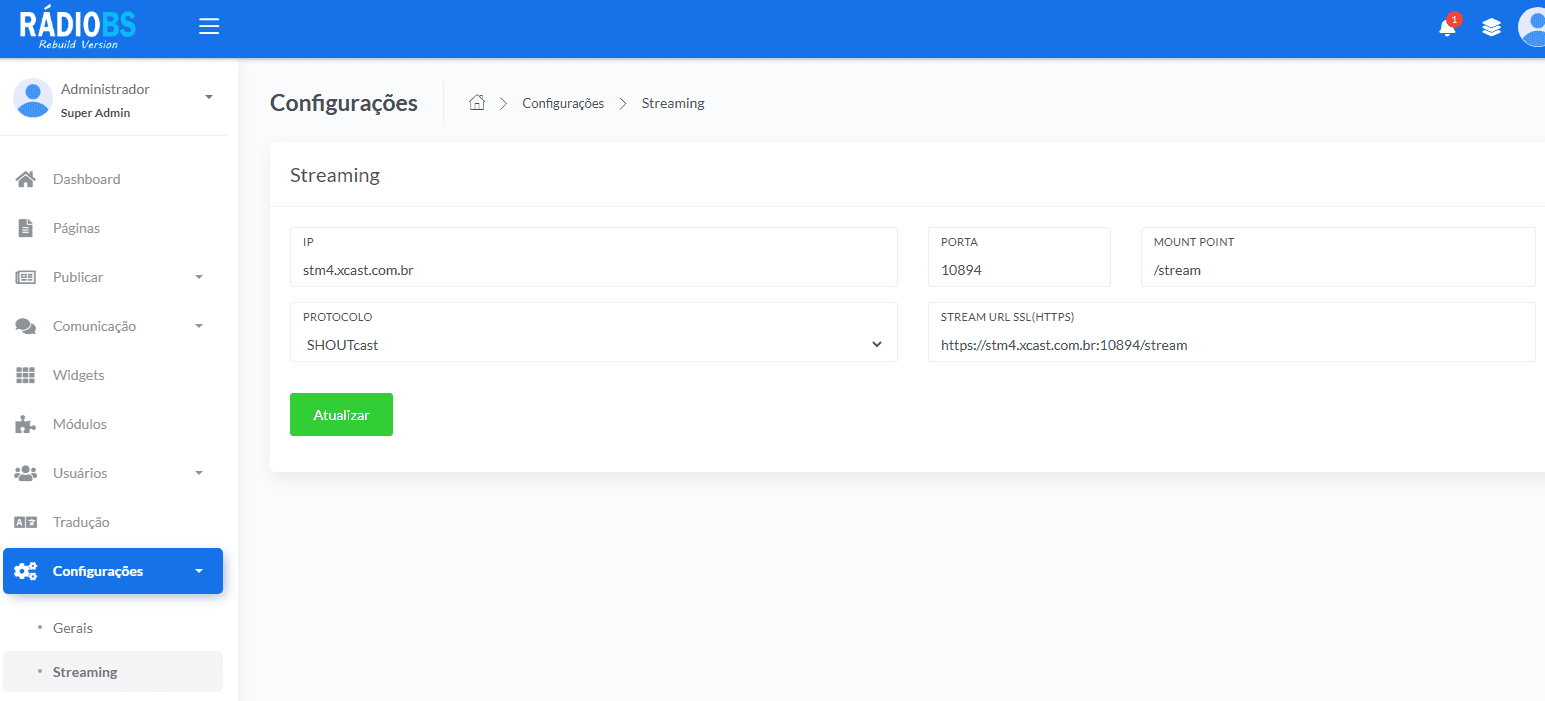Toggle the hamburger menu icon

click(209, 27)
